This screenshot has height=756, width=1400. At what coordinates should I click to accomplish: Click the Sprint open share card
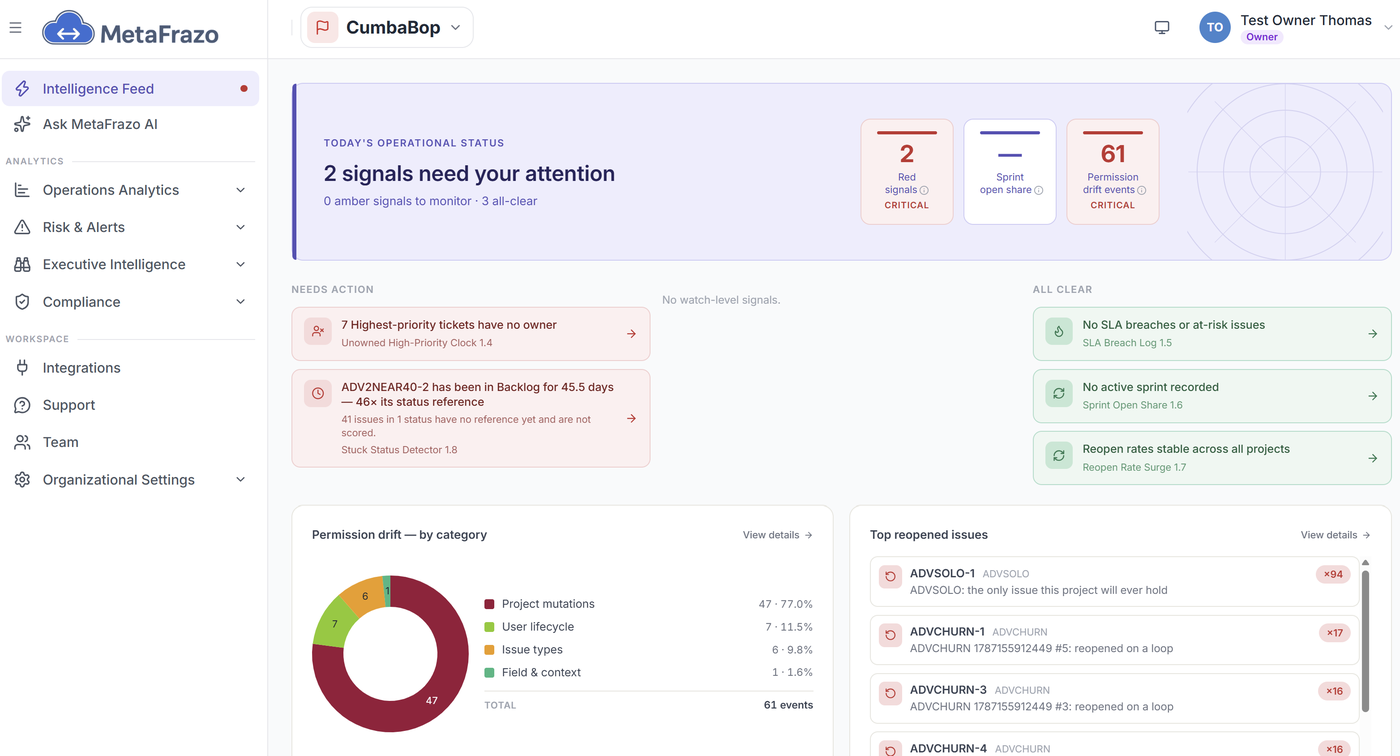pos(1010,172)
